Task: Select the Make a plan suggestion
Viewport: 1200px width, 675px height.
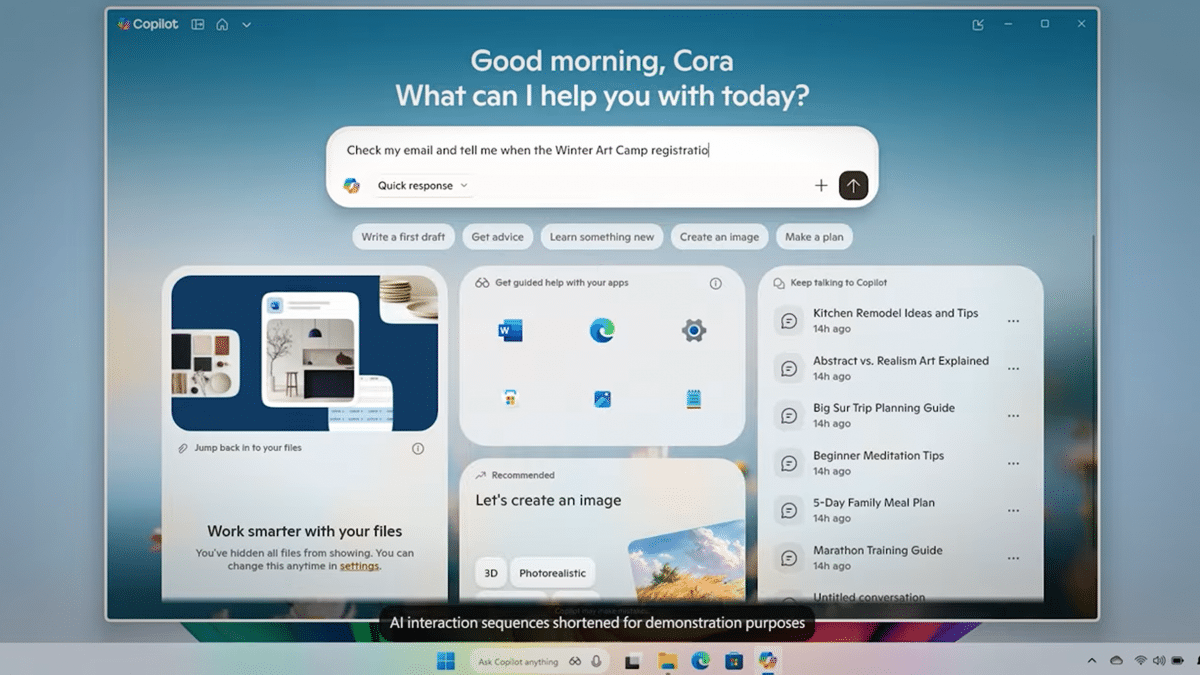Action: pos(813,236)
